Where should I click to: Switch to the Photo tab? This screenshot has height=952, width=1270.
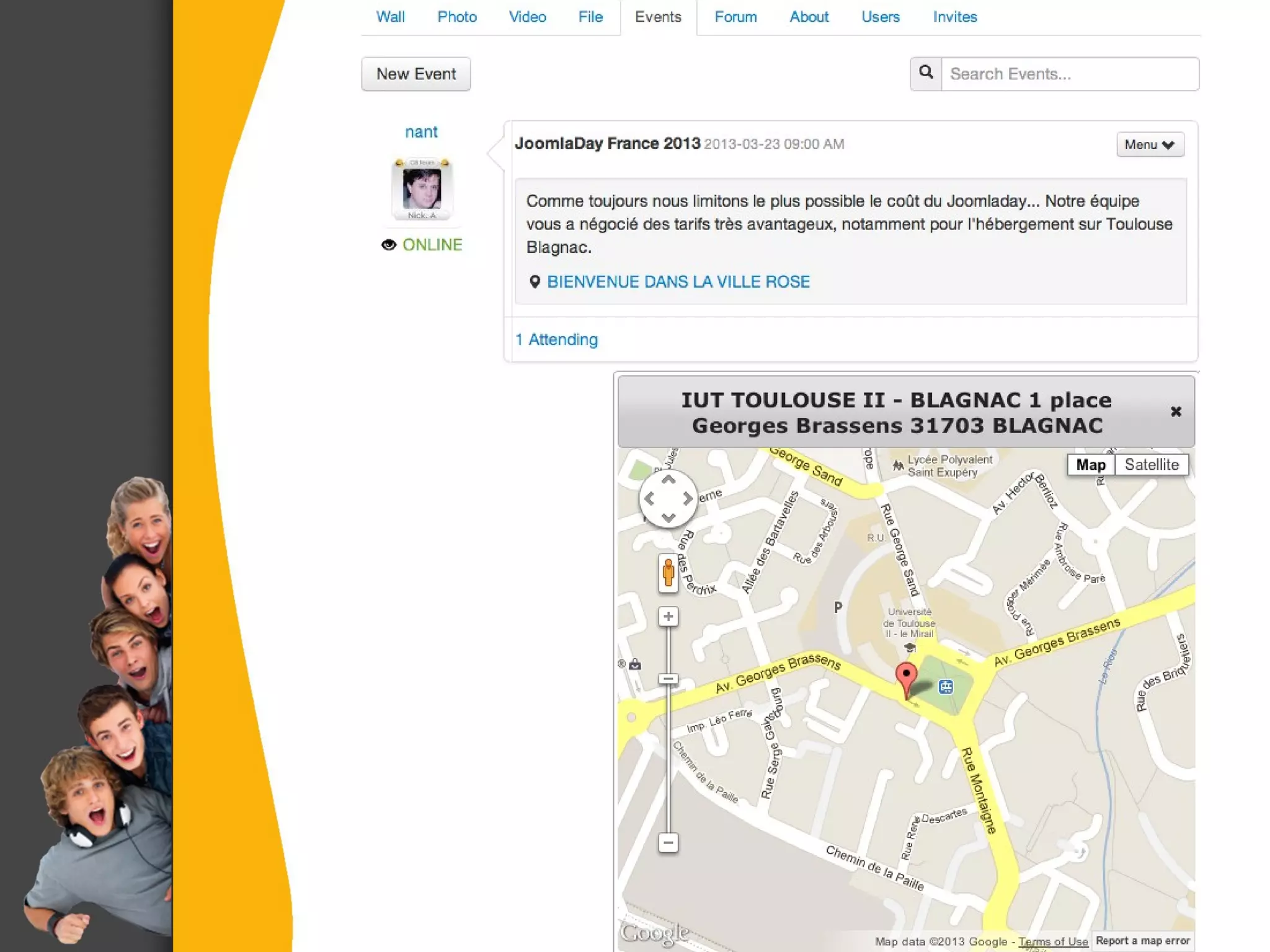(456, 17)
